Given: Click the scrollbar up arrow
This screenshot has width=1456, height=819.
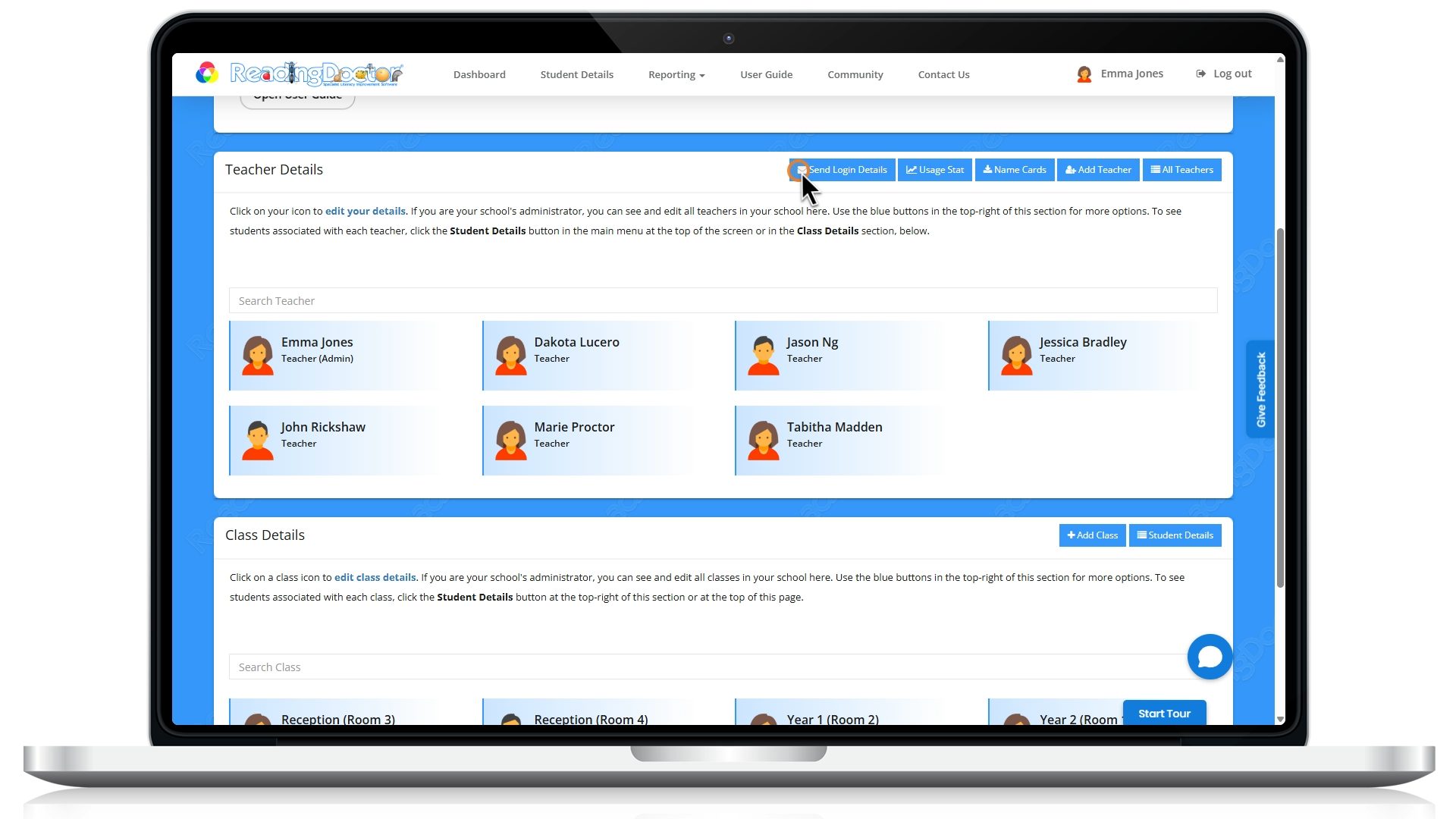Looking at the screenshot, I should coord(1280,59).
